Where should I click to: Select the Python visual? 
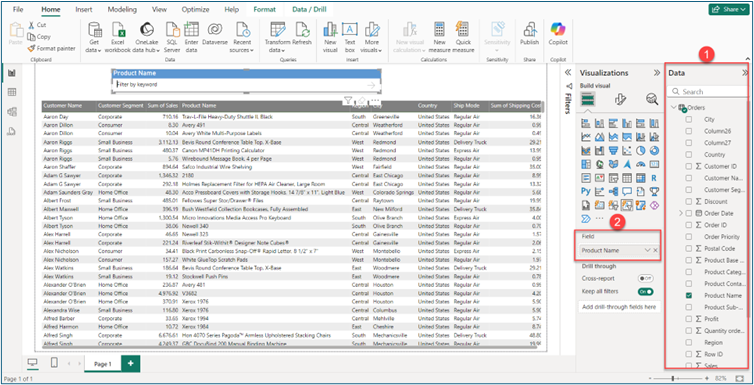[x=586, y=191]
